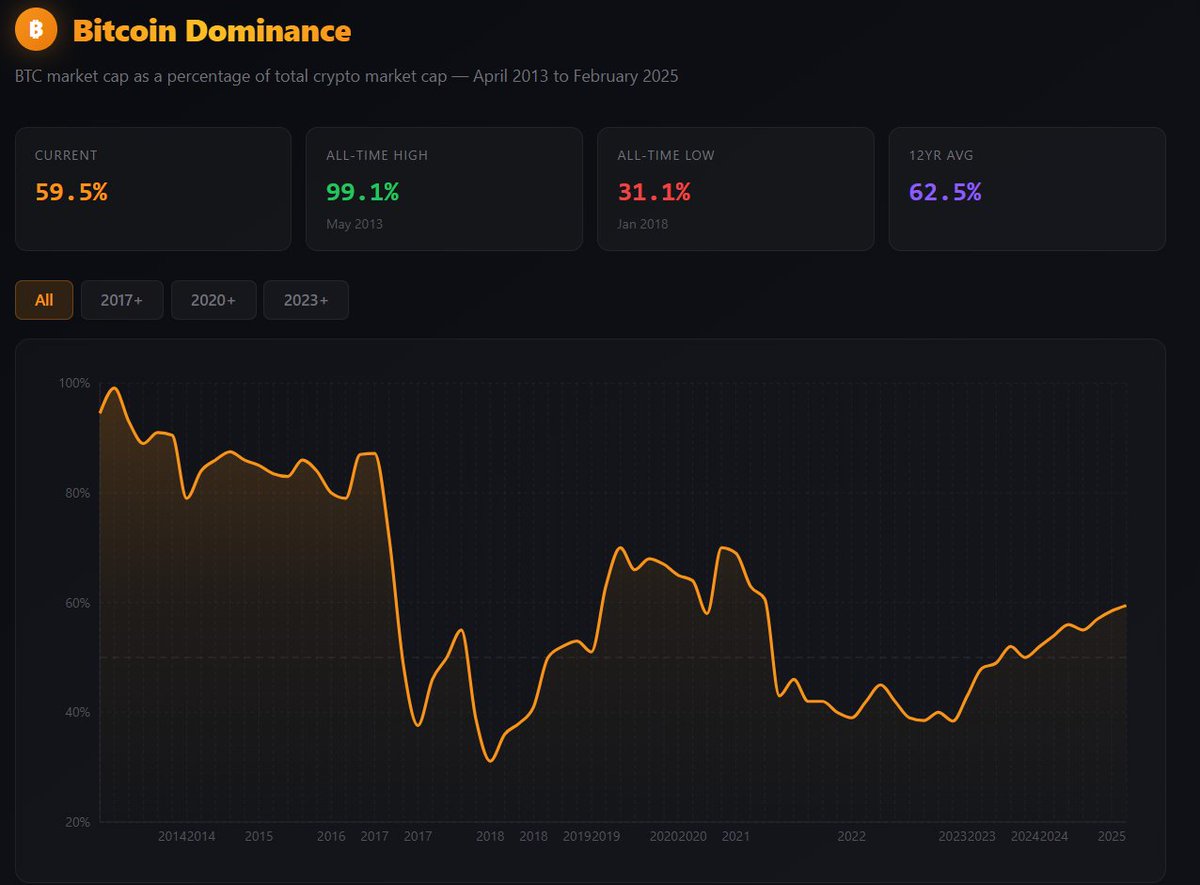Click the May 2013 date label
The image size is (1200, 885).
point(354,224)
